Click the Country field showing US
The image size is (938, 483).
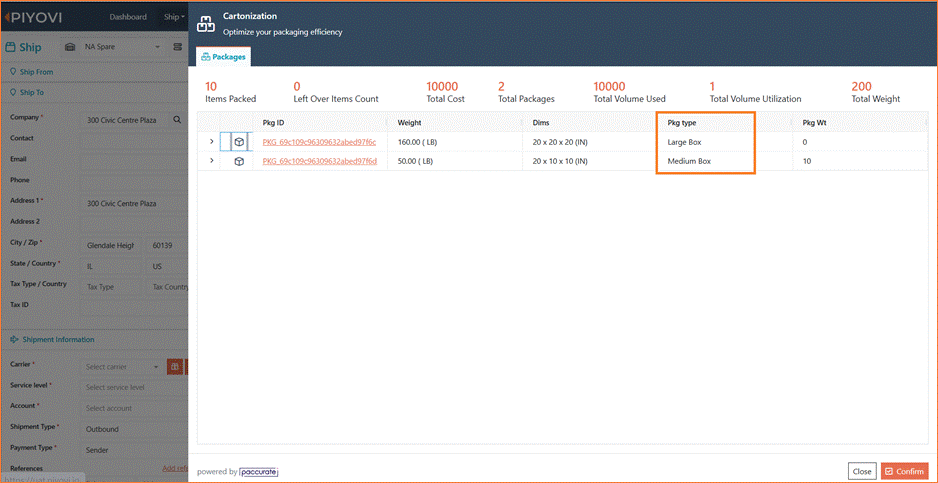(168, 266)
